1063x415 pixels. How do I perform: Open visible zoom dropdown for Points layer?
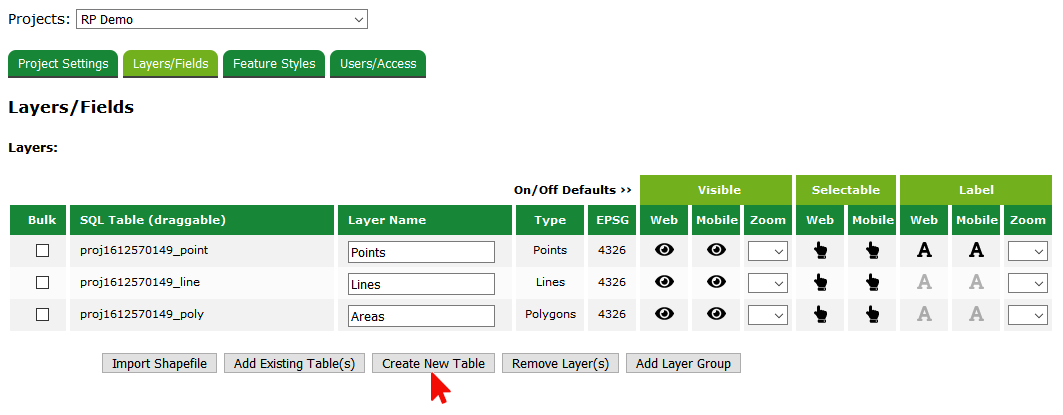coord(768,252)
